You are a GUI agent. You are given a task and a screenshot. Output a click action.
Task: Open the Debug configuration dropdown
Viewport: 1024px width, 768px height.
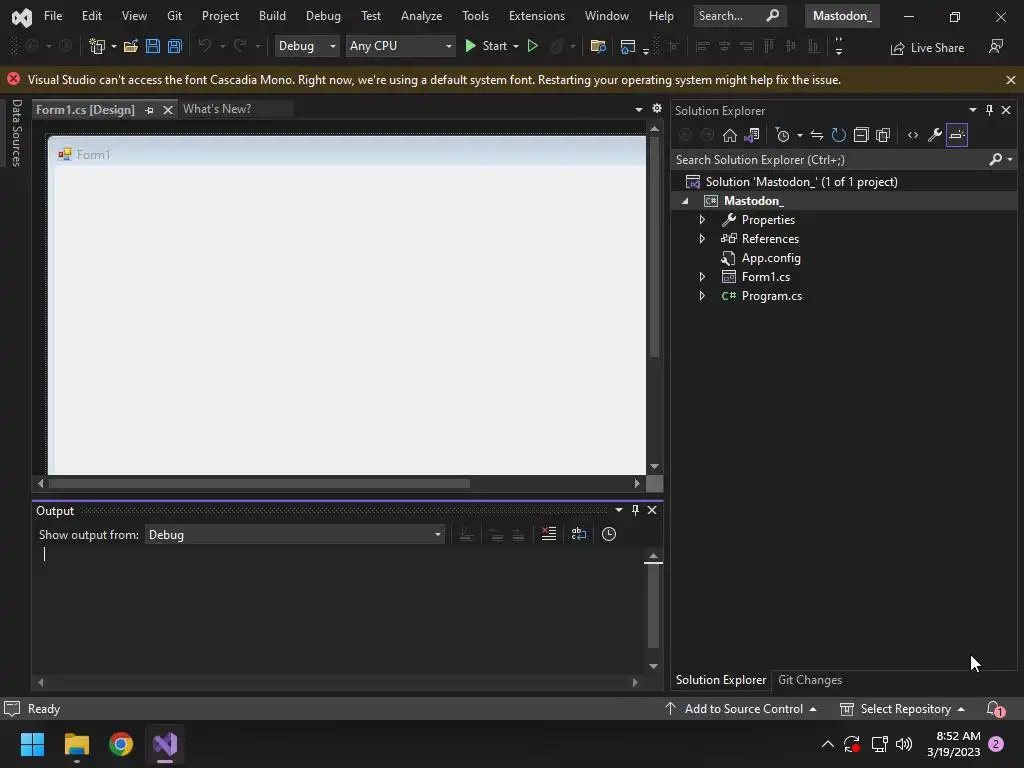coord(306,46)
